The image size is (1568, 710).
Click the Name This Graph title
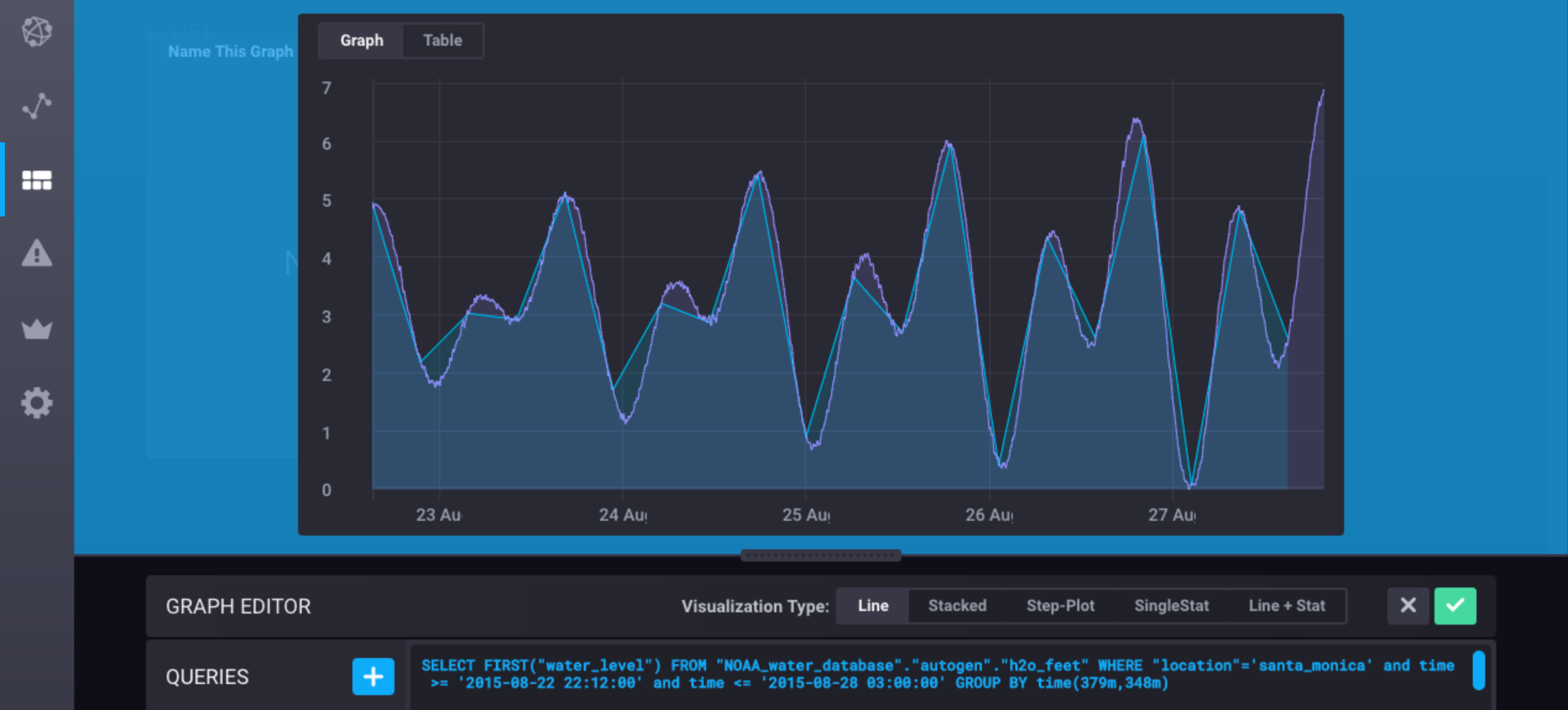230,52
